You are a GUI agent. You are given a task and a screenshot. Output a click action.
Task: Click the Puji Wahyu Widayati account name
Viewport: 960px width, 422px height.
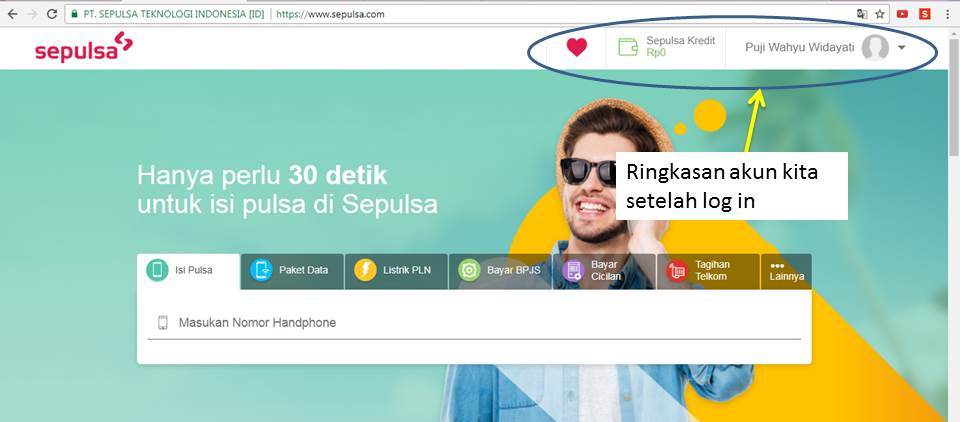[799, 47]
